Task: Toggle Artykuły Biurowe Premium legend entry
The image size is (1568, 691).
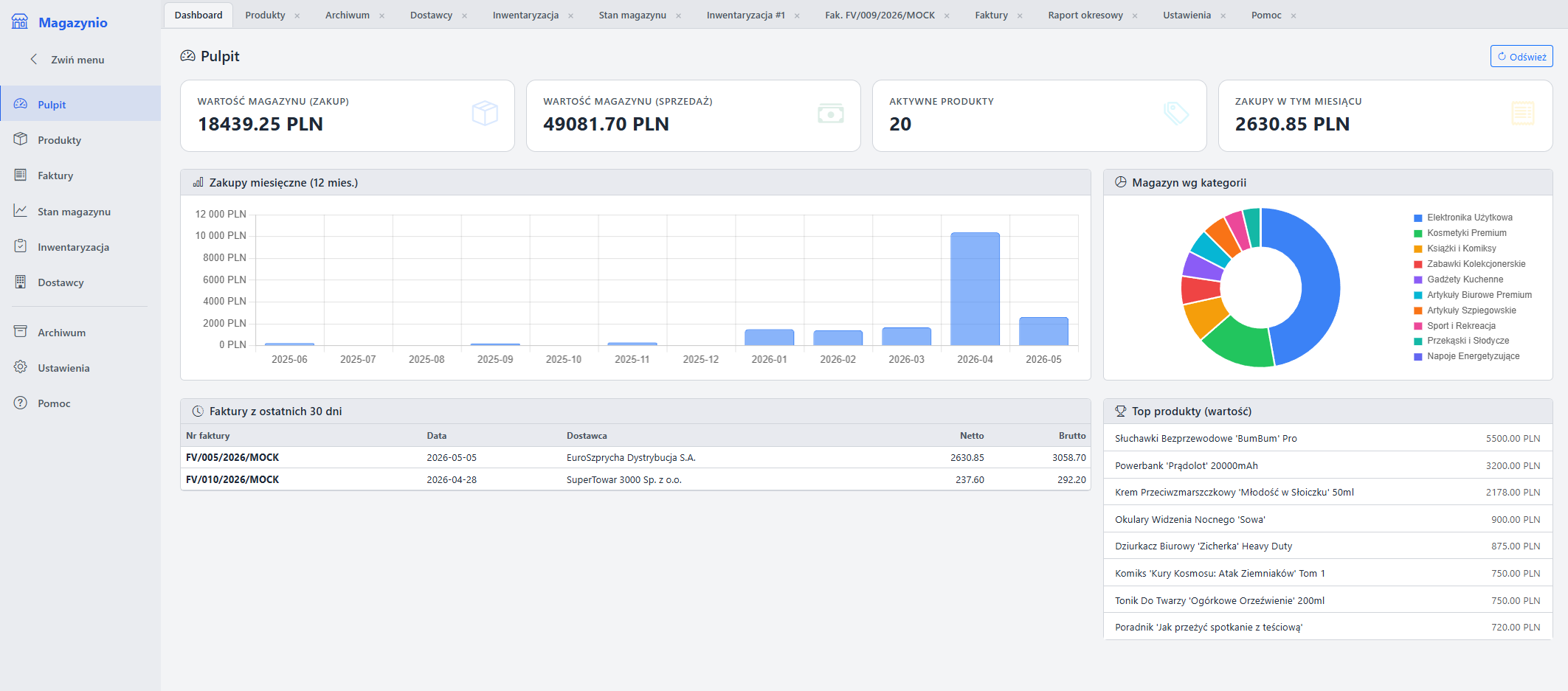Action: tap(1473, 295)
